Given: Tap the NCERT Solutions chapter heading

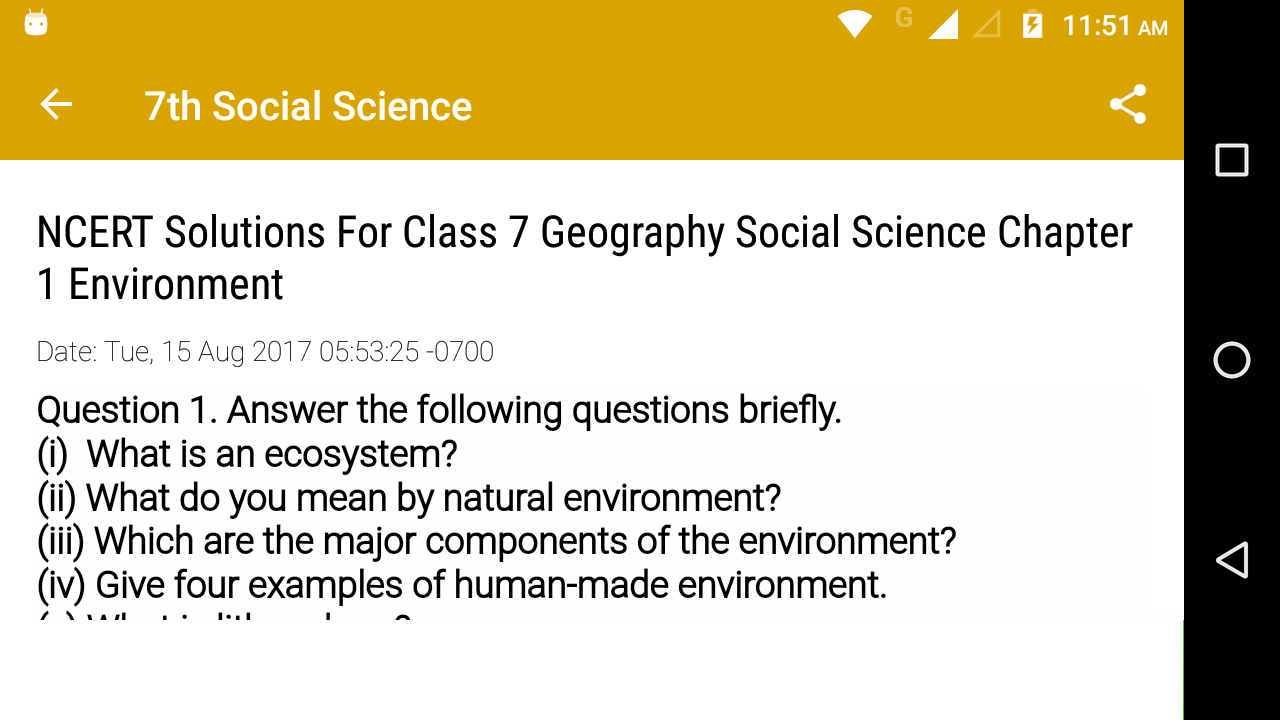Looking at the screenshot, I should coord(584,258).
